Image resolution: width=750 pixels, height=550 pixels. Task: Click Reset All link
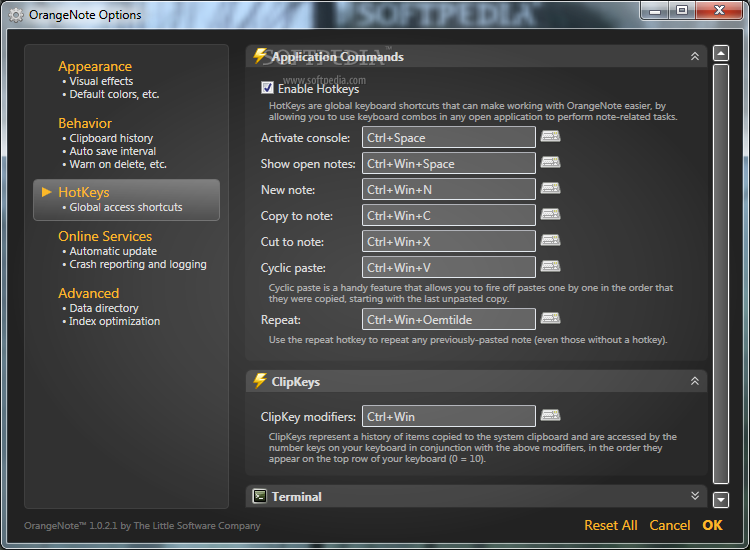coord(611,525)
